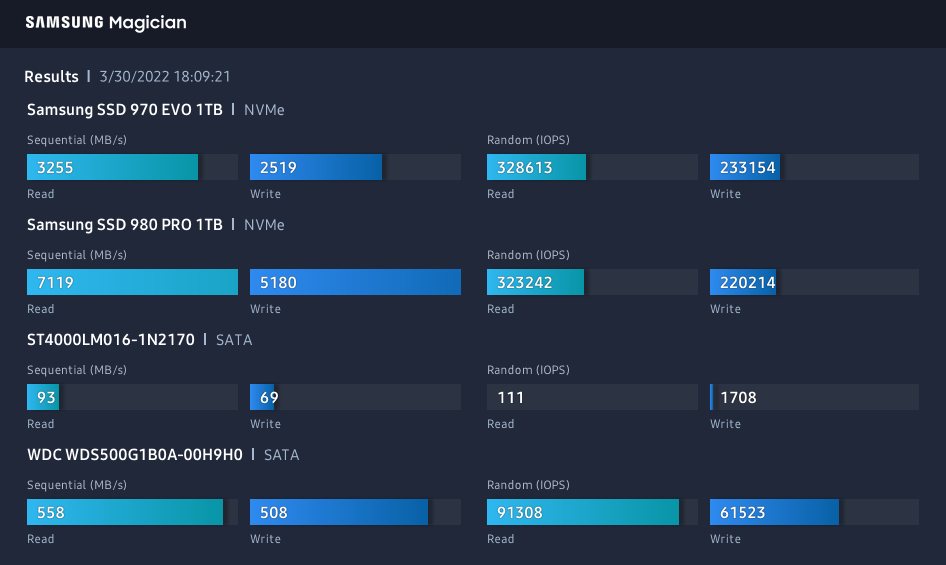Click the 980 PRO sequential read bar 7119
Viewport: 946px width, 565px height.
tap(132, 282)
